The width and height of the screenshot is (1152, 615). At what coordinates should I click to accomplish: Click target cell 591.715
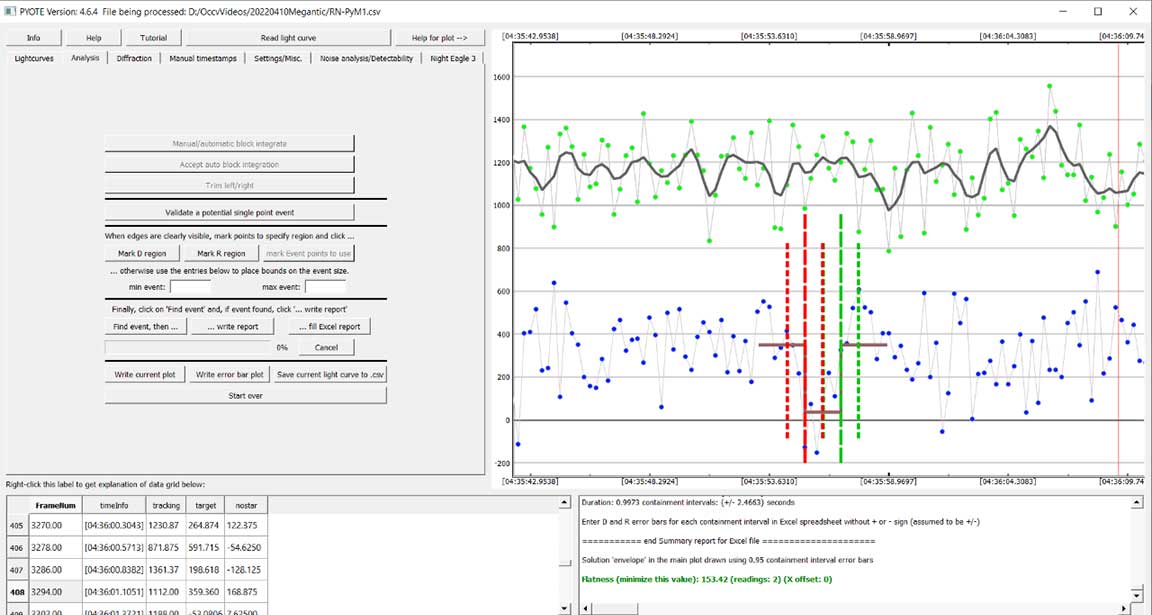point(205,547)
